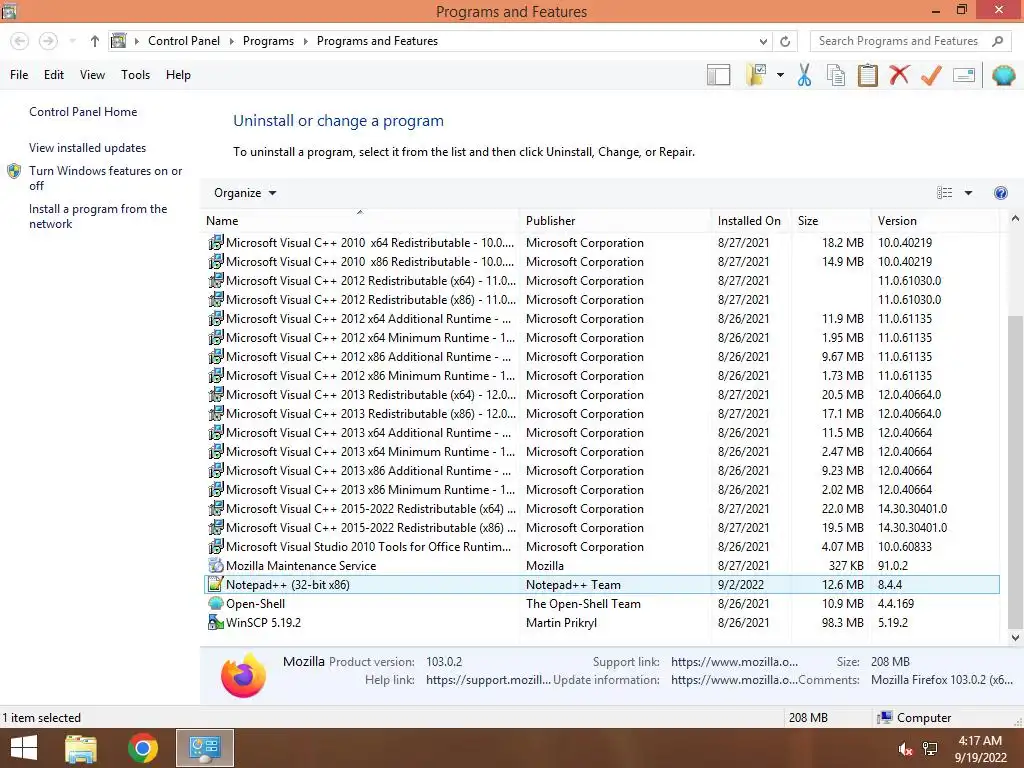Click the Back navigation arrow

pos(20,41)
